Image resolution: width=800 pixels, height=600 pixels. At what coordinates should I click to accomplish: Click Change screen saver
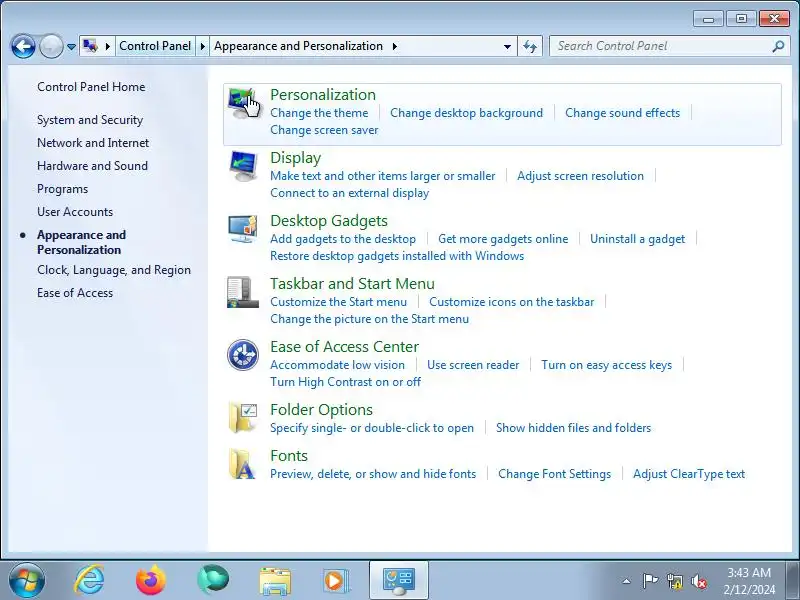point(324,130)
